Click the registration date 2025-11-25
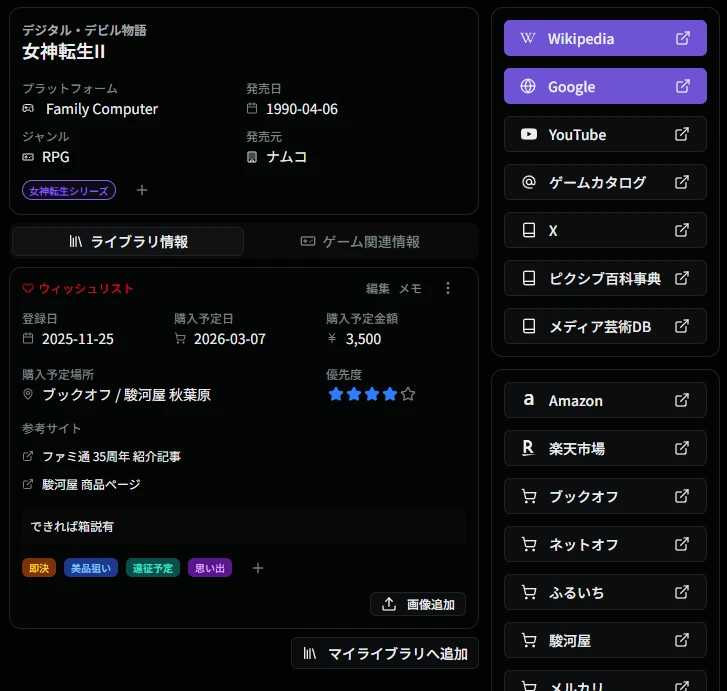The height and width of the screenshot is (691, 727). (77, 339)
